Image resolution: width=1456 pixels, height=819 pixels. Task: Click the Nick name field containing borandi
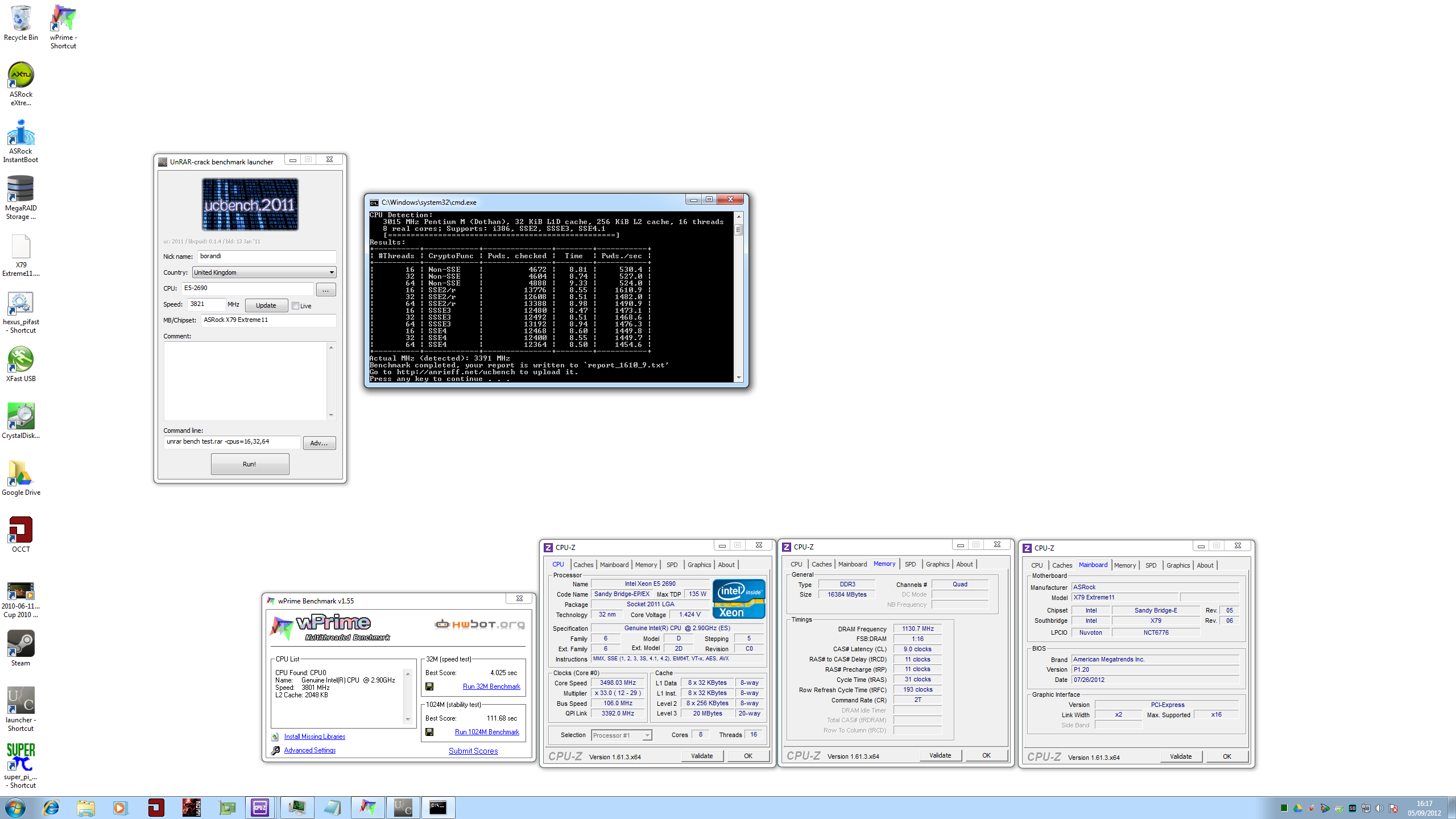point(267,257)
